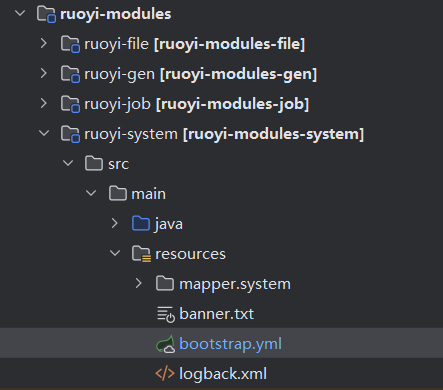
Task: Click the ruoyi-modules module folder icon
Action: click(x=46, y=14)
